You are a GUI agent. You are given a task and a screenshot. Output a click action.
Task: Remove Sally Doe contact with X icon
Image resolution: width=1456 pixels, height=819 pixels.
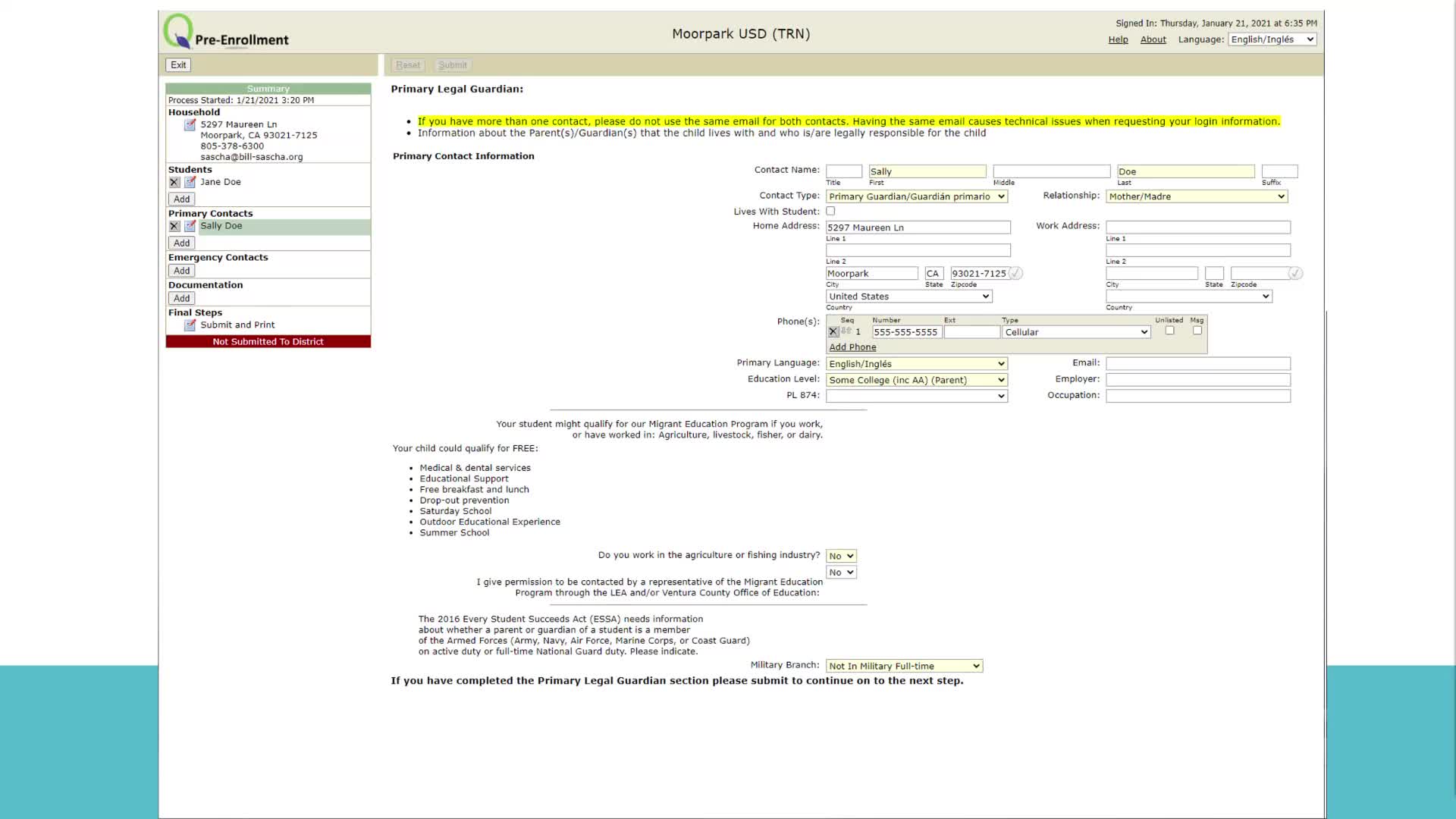[x=174, y=227]
